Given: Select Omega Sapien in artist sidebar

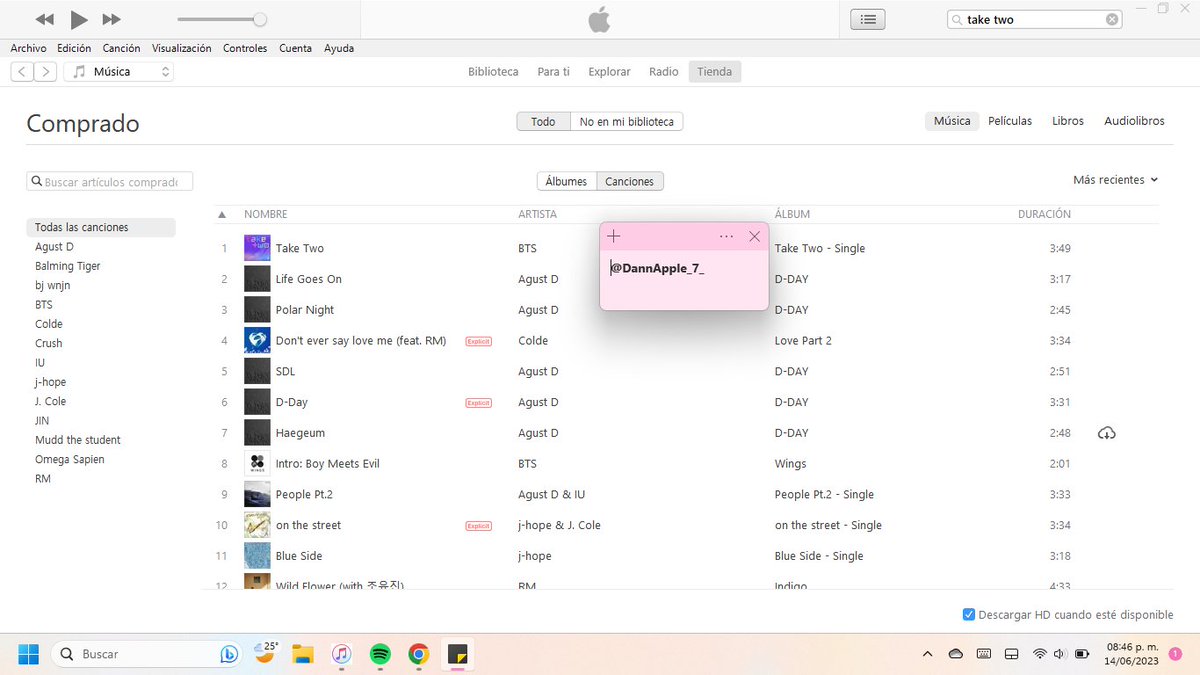Looking at the screenshot, I should (x=70, y=459).
